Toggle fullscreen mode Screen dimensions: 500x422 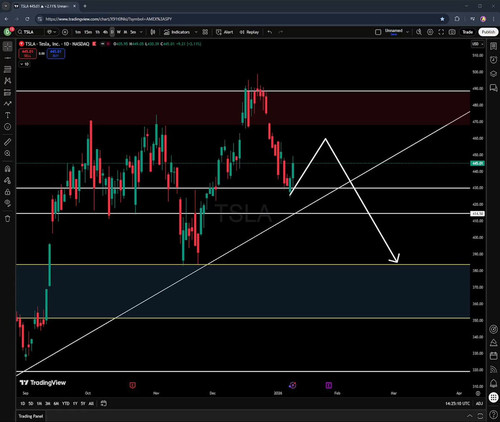click(x=441, y=32)
